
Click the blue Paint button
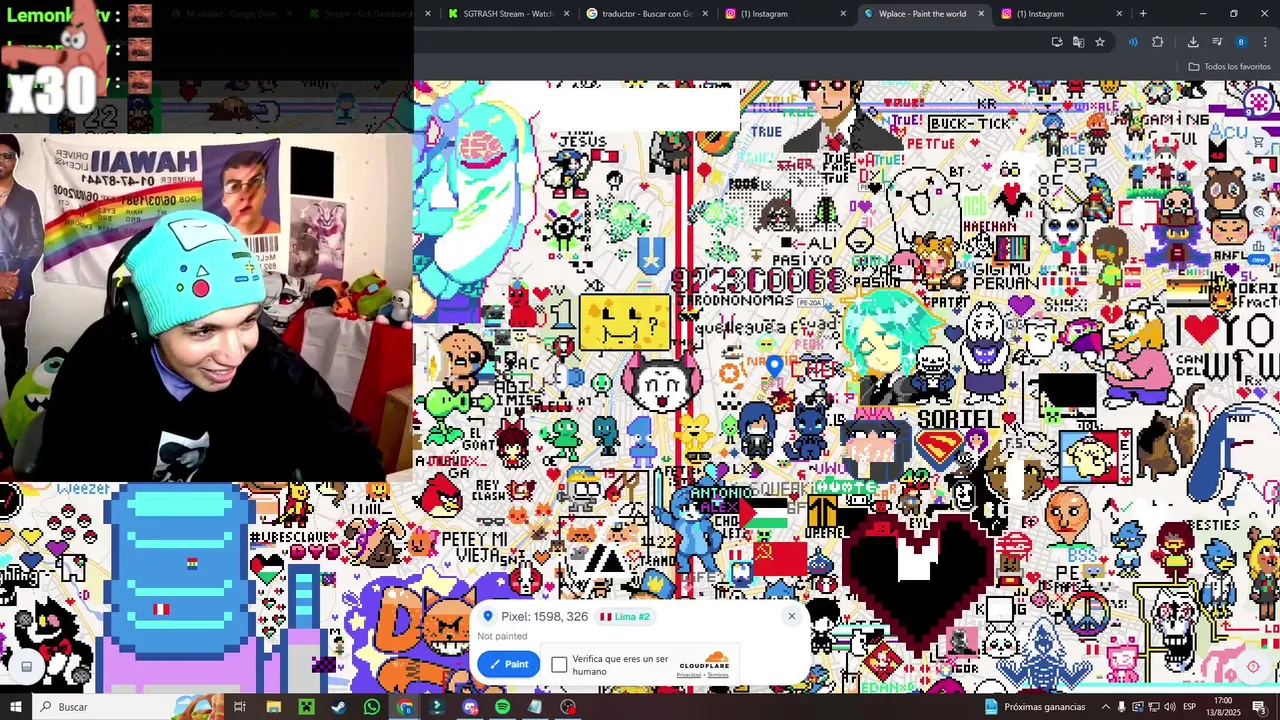508,664
